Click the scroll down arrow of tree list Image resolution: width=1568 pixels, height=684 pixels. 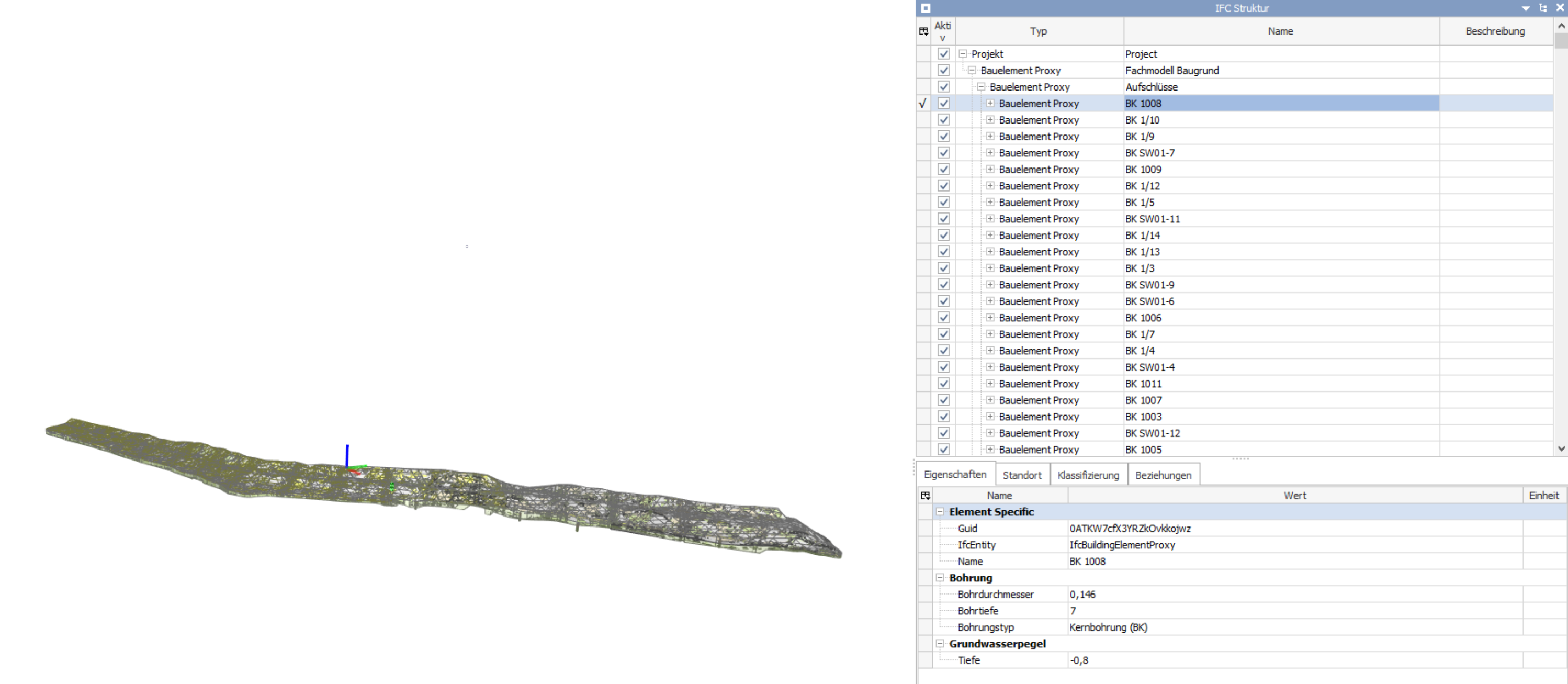pos(1561,448)
